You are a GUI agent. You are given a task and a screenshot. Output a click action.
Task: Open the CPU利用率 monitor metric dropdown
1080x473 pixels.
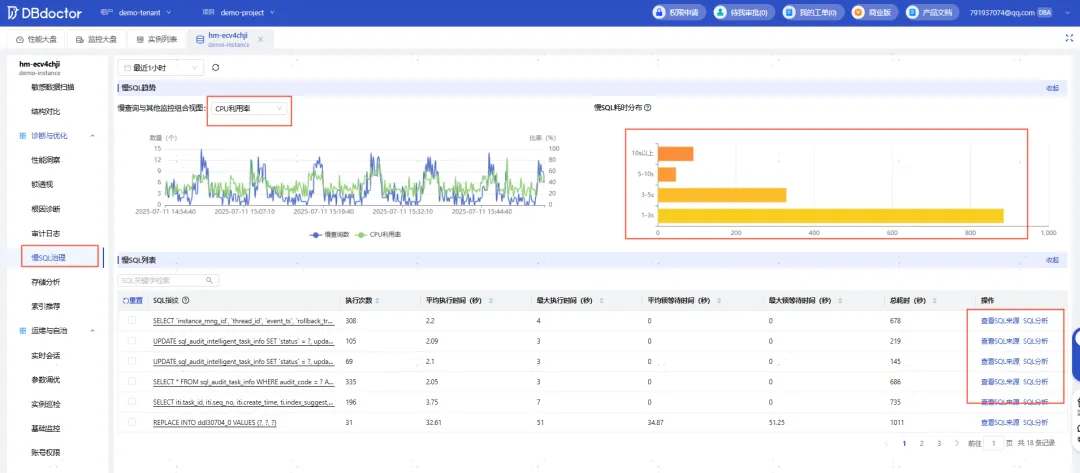click(x=249, y=108)
